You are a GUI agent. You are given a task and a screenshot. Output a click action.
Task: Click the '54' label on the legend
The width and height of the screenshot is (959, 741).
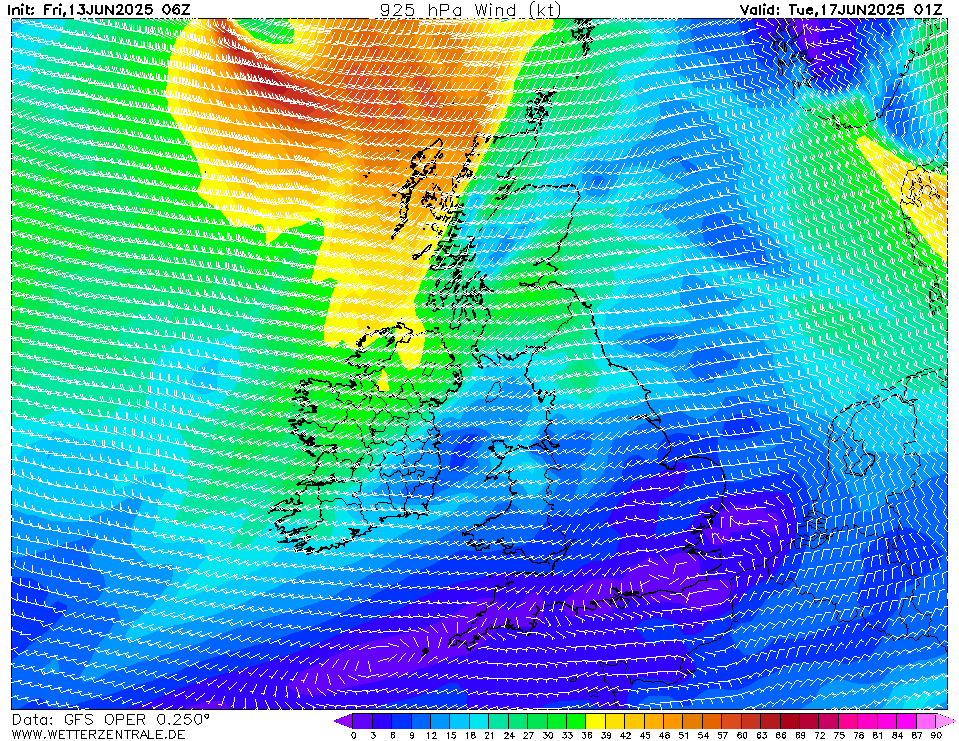[703, 735]
